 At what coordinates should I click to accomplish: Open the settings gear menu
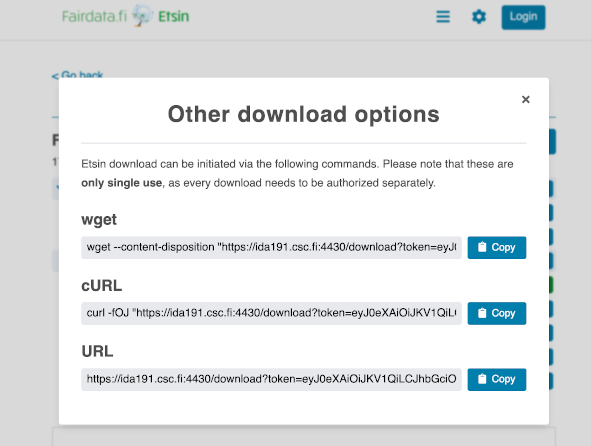pos(479,17)
